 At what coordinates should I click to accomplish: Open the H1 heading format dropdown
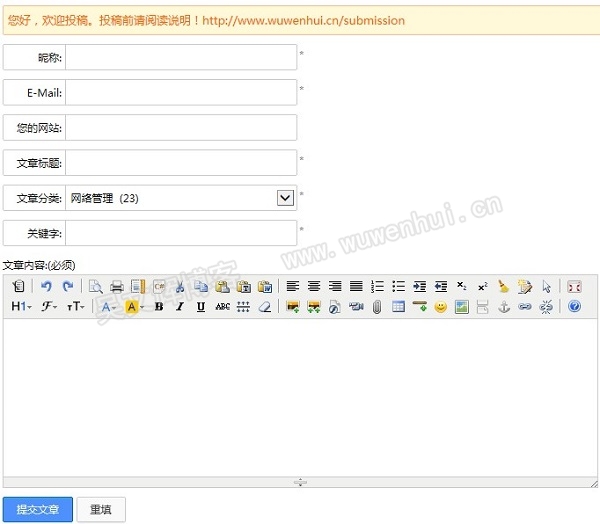(21, 307)
